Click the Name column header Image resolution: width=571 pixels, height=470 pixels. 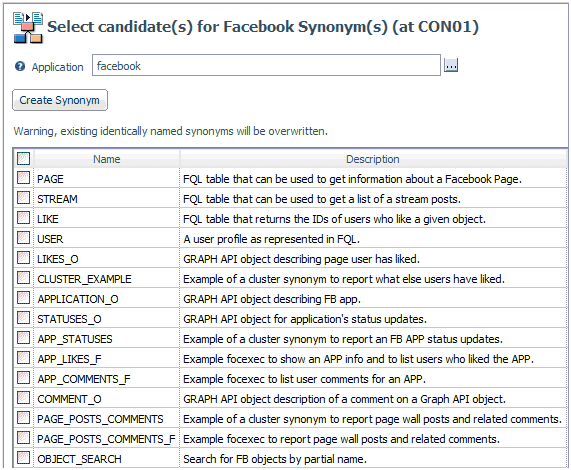tap(106, 159)
